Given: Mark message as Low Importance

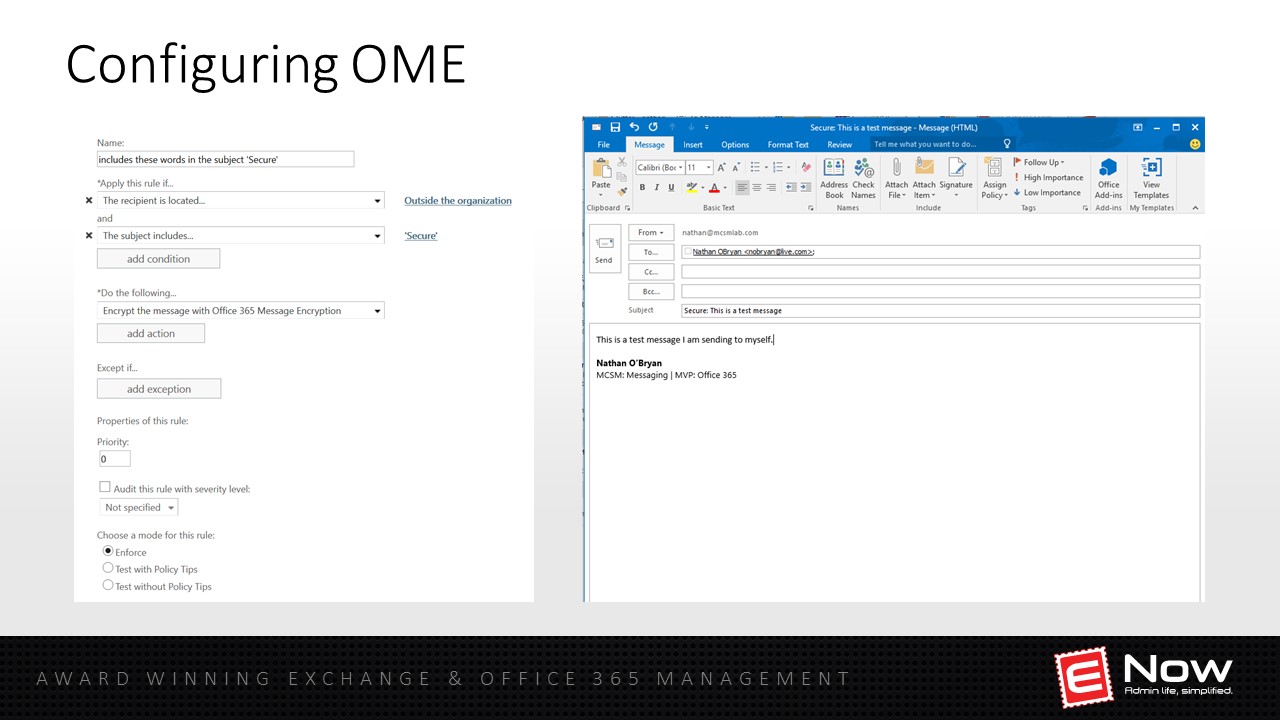Looking at the screenshot, I should 1047,192.
